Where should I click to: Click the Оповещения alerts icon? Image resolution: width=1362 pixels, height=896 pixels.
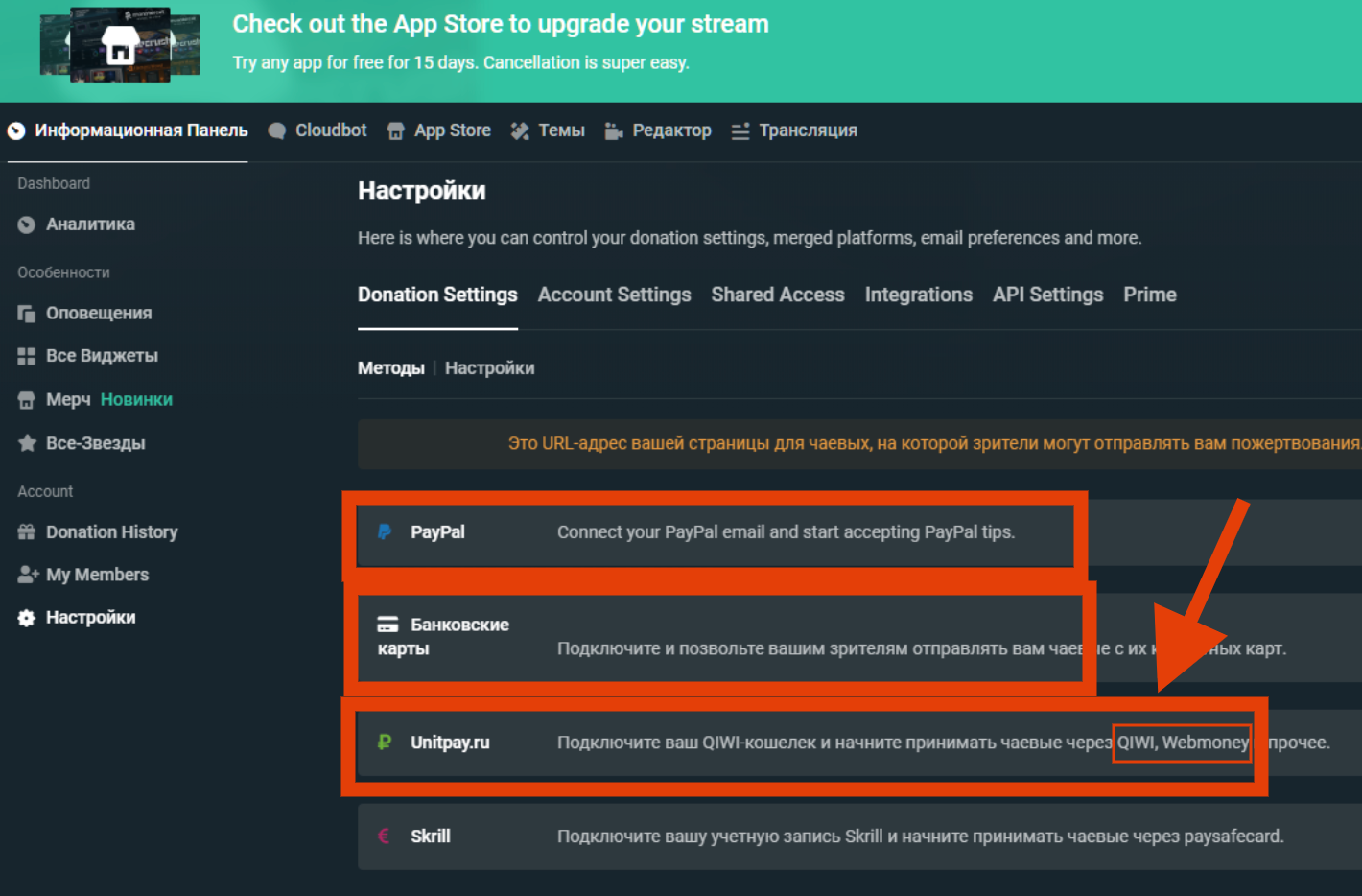(x=27, y=314)
